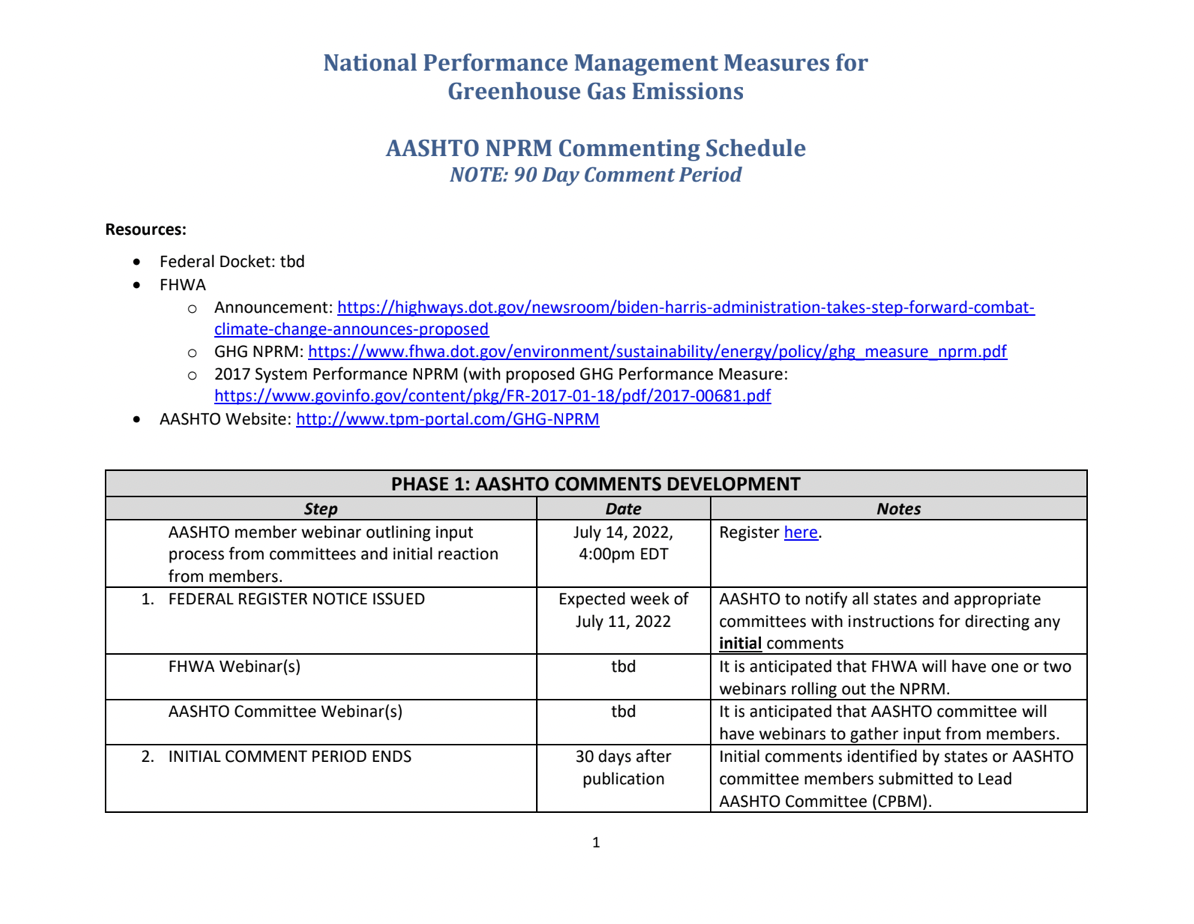This screenshot has width=1194, height=924.
Task: Click note 'have webinars to gather input from members.'
Action: (889, 734)
